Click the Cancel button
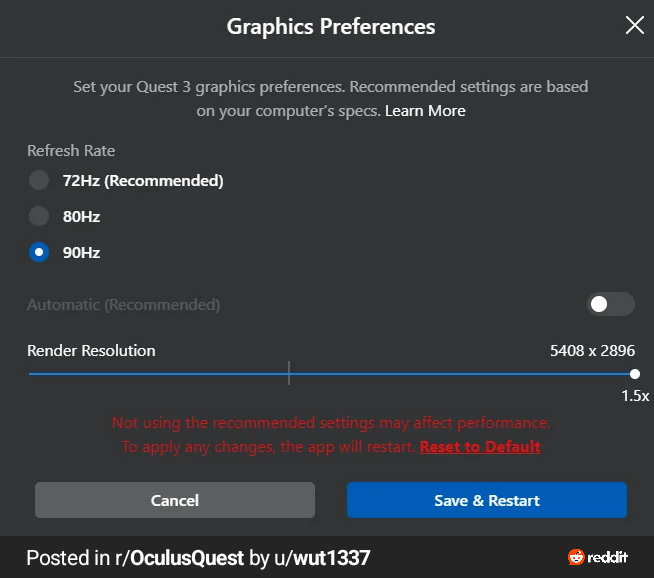The image size is (654, 578). [175, 500]
